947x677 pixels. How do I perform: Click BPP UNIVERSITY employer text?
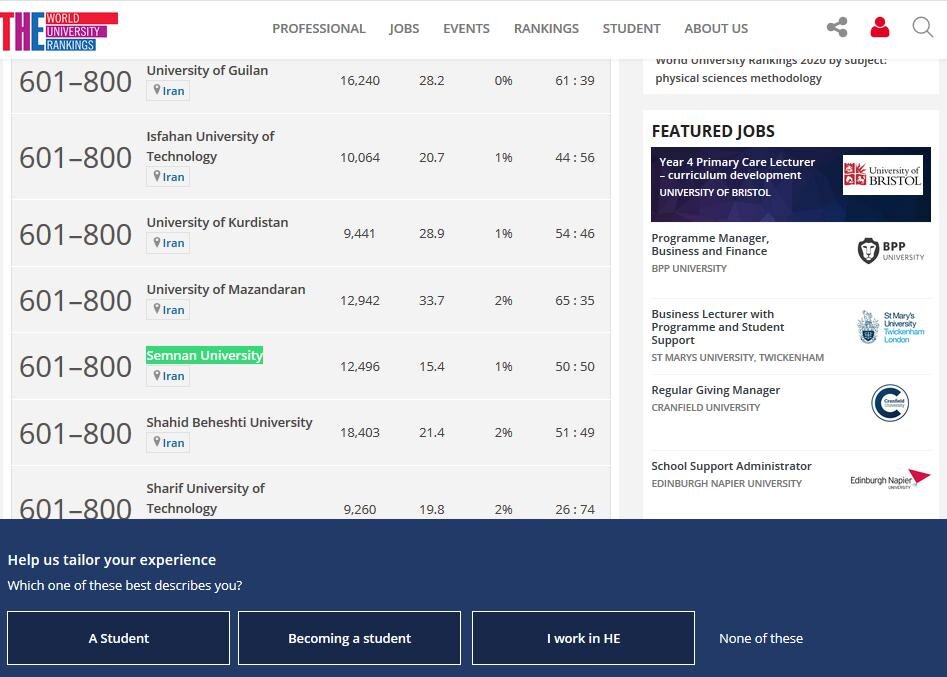click(689, 269)
